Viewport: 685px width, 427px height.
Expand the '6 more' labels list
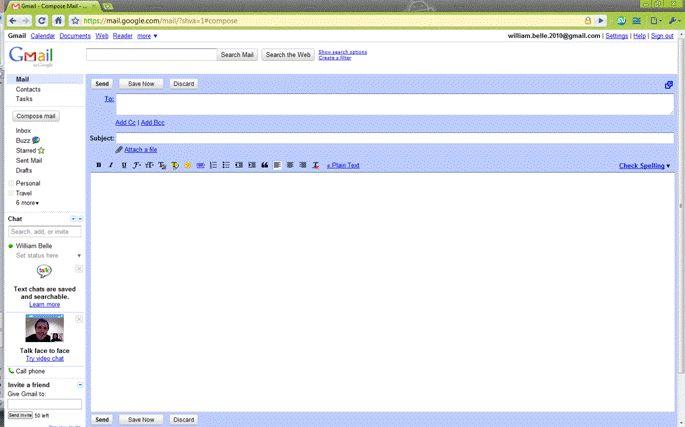27,203
